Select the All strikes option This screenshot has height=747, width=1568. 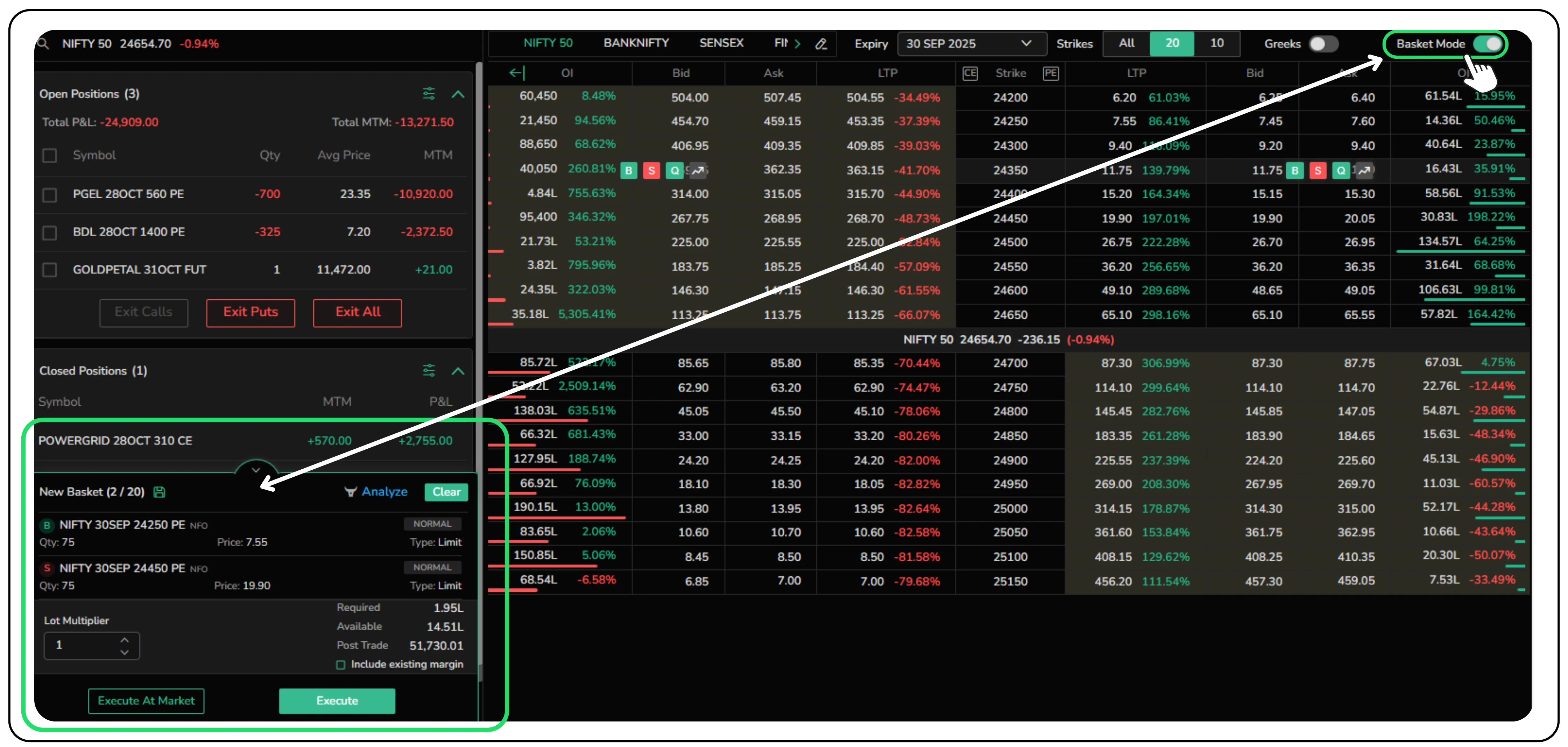pos(1126,43)
